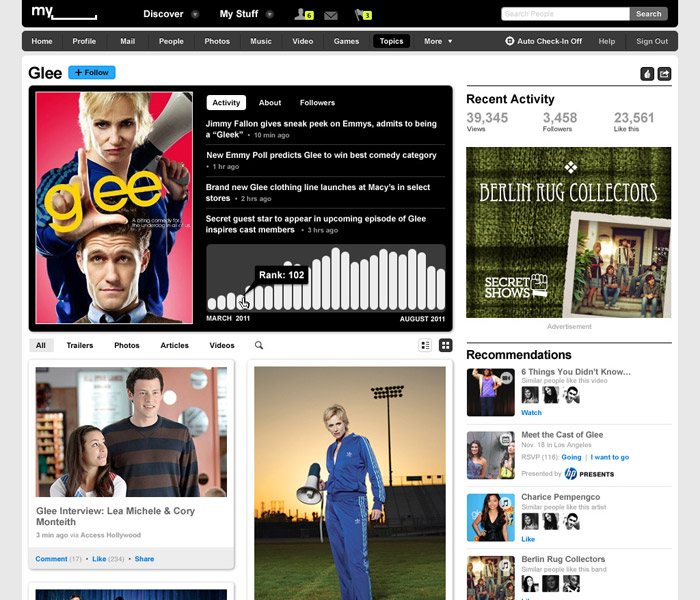700x600 pixels.
Task: Click the Search People input field
Action: point(565,14)
